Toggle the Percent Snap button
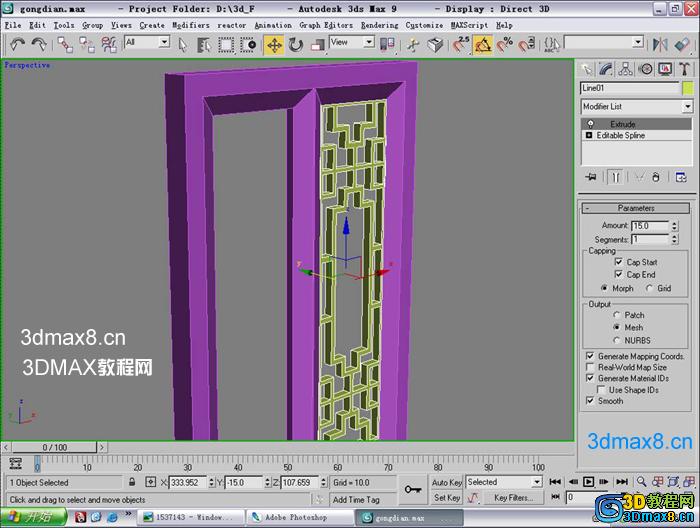Viewport: 700px width, 528px height. pos(505,45)
